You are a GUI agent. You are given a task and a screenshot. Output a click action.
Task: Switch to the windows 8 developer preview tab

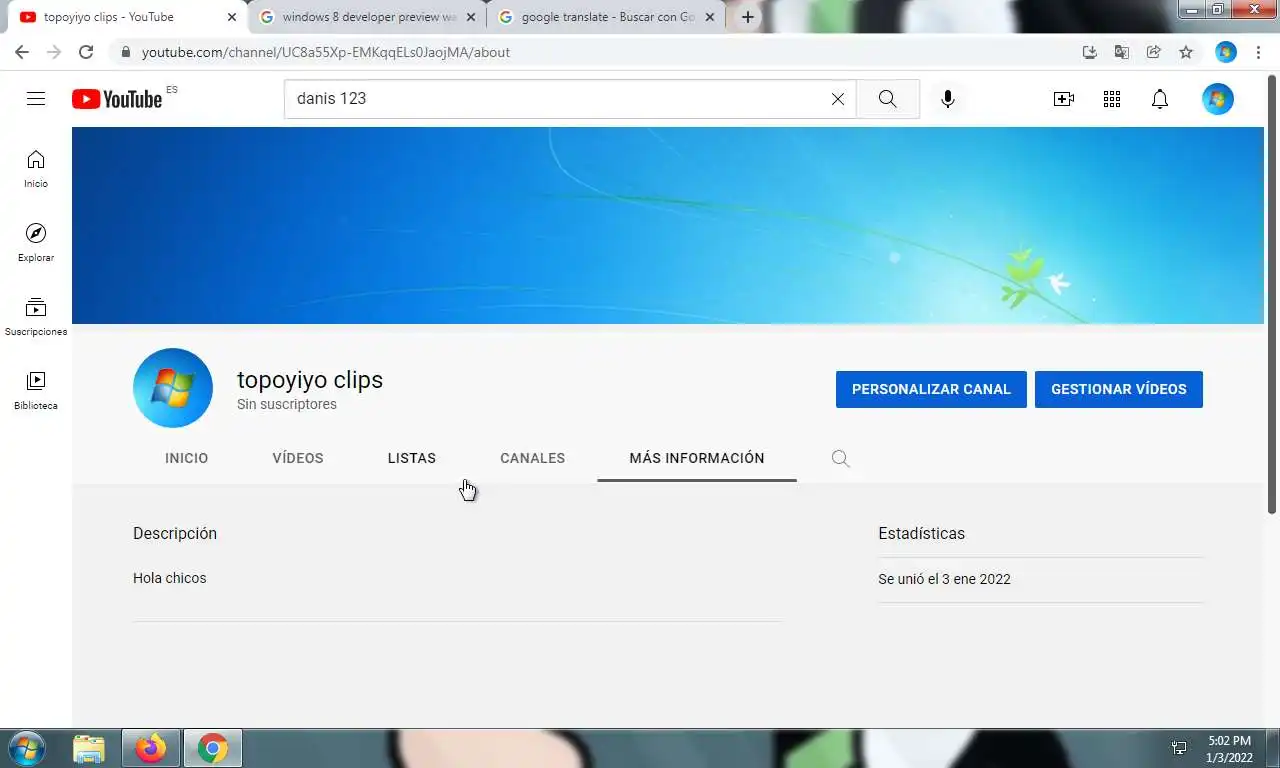[367, 17]
